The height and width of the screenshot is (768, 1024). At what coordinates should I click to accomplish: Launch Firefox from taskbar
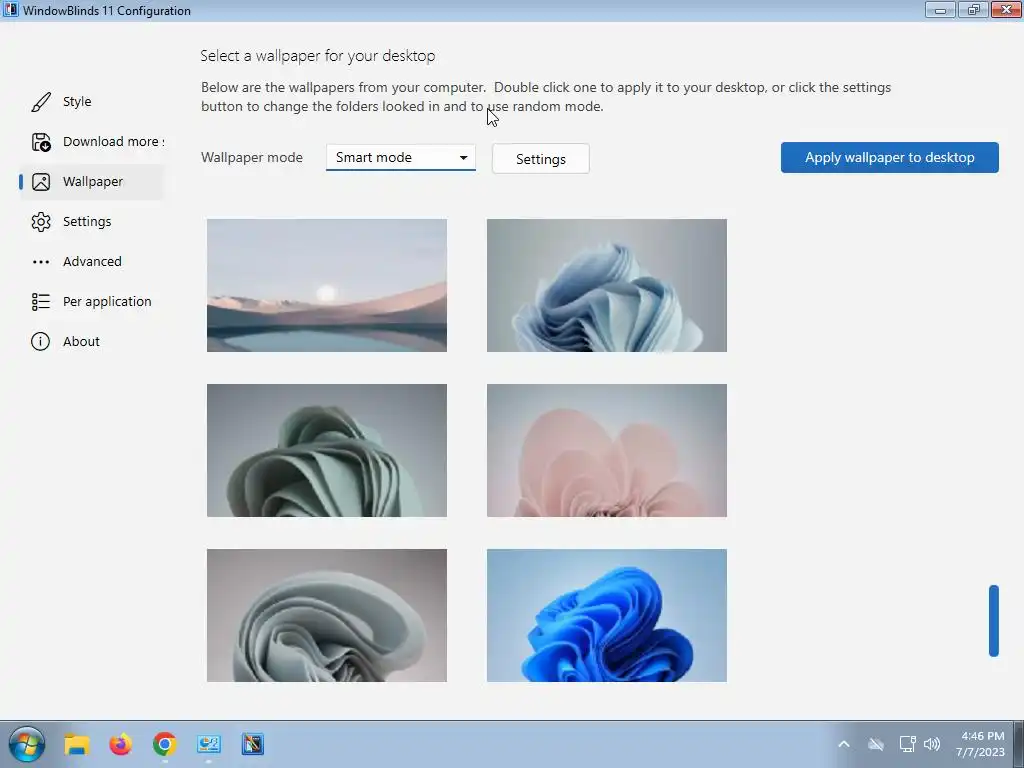tap(120, 744)
